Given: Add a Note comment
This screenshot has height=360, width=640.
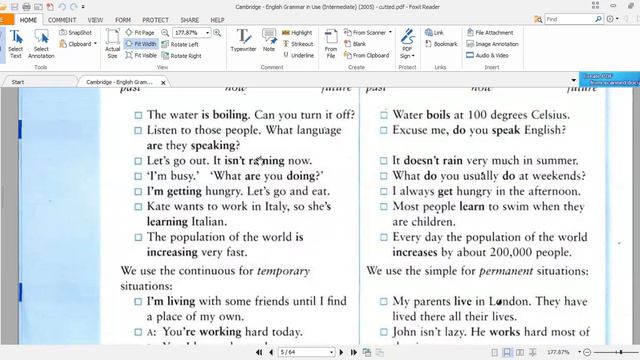Looking at the screenshot, I should click(269, 40).
